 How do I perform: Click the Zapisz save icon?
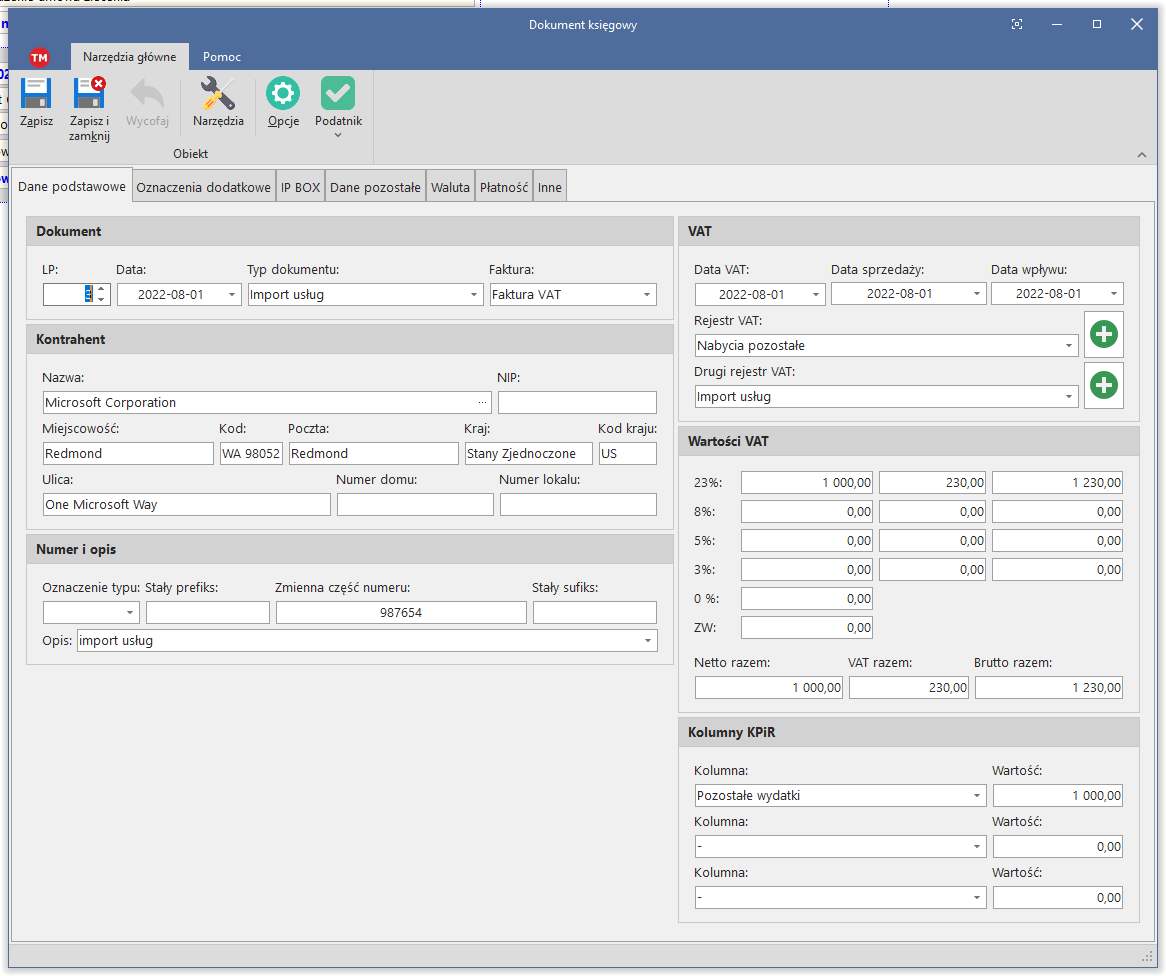[x=36, y=95]
